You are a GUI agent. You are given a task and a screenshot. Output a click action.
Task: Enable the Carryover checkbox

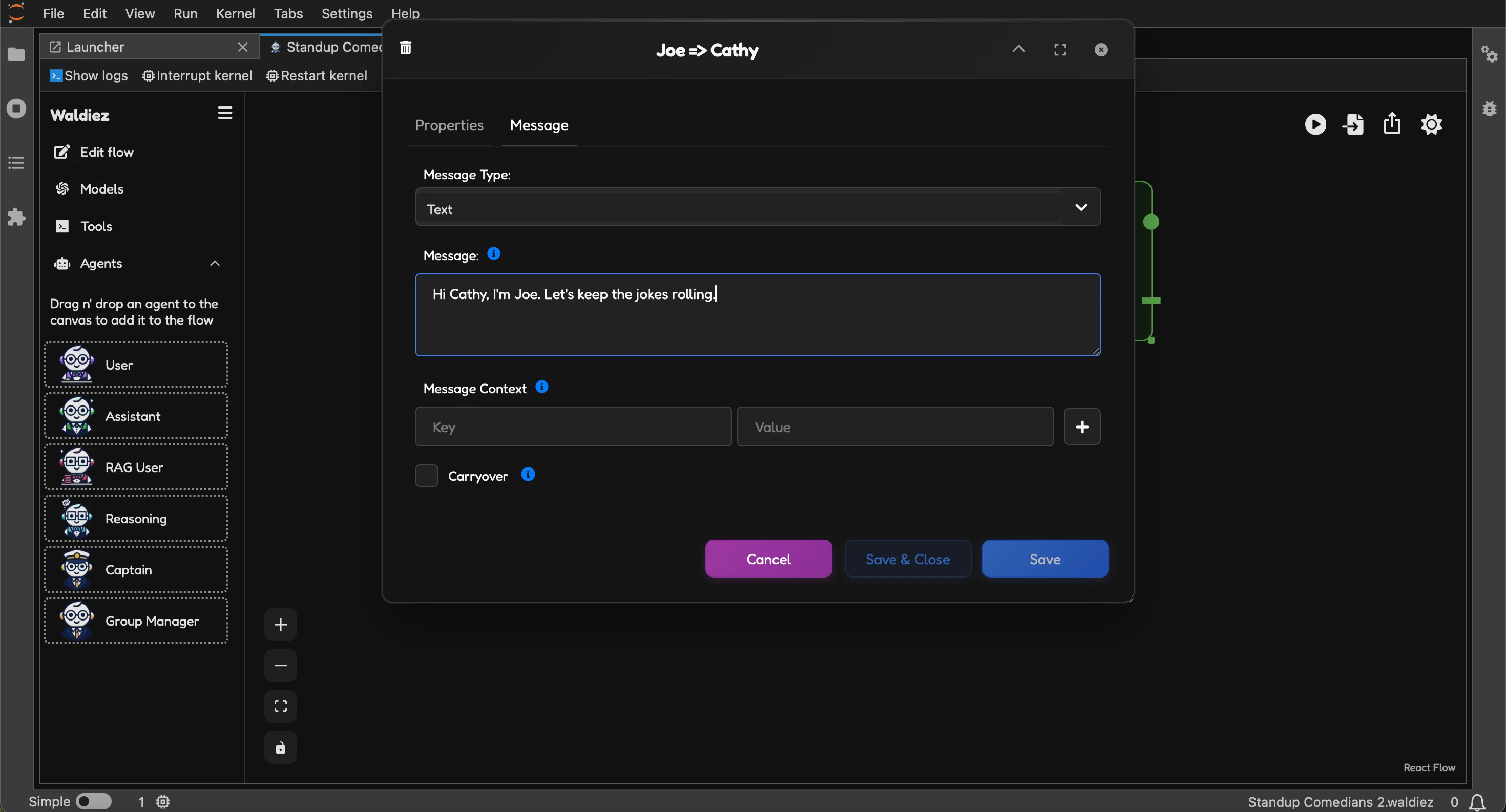click(x=426, y=476)
